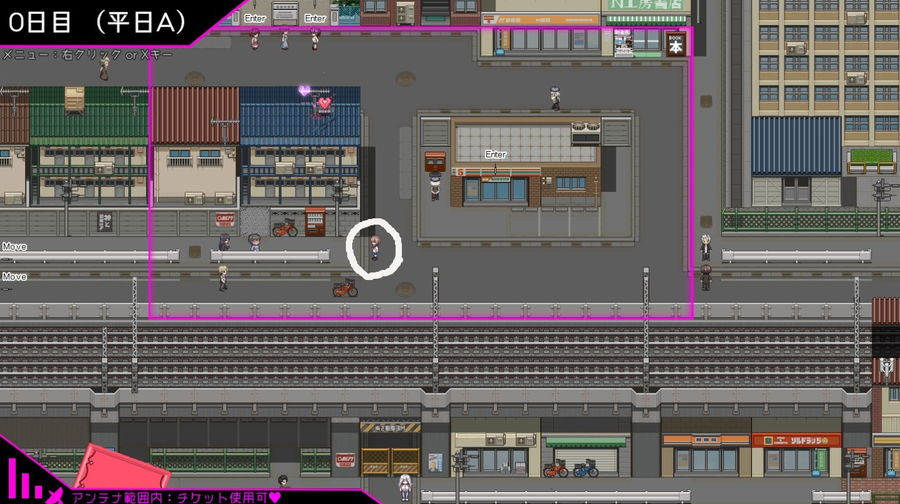The image size is (900, 504).
Task: Click the upper Move label on the left
Action: tap(14, 247)
